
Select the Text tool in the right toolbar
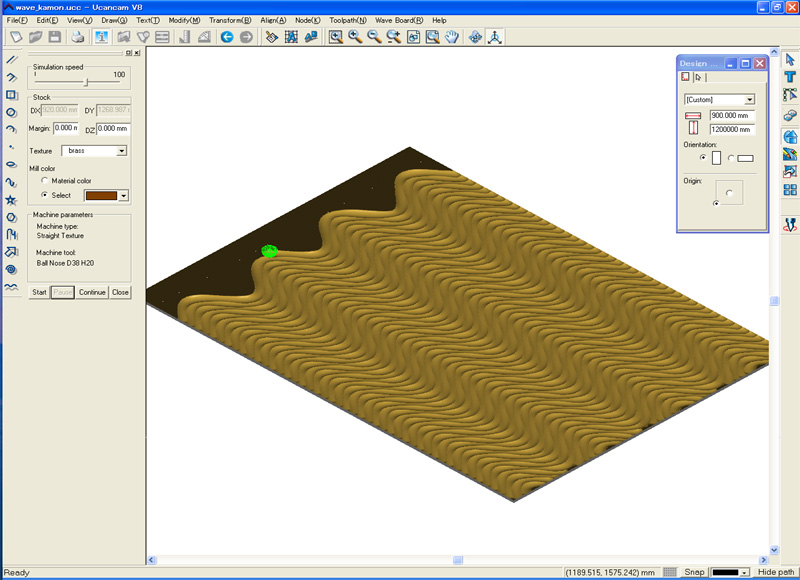790,78
